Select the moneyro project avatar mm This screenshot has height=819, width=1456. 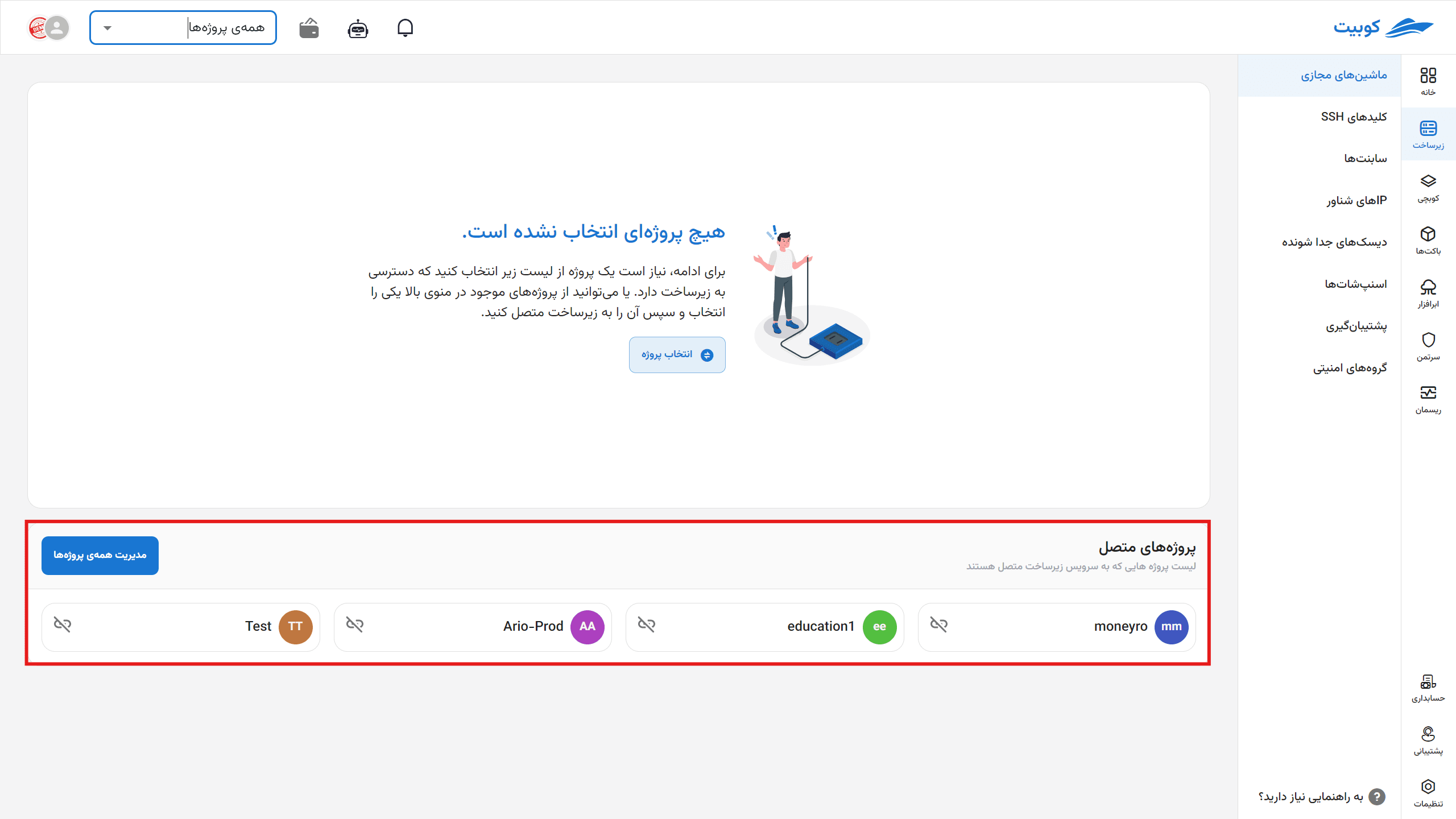(1171, 627)
